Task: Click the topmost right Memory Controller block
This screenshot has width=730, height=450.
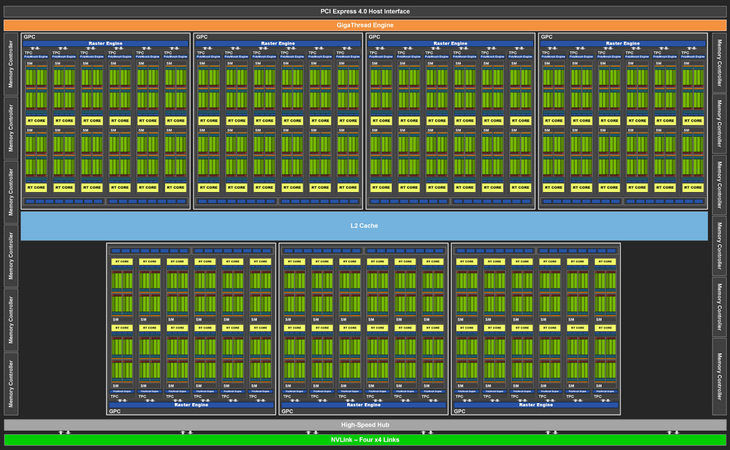Action: point(719,63)
